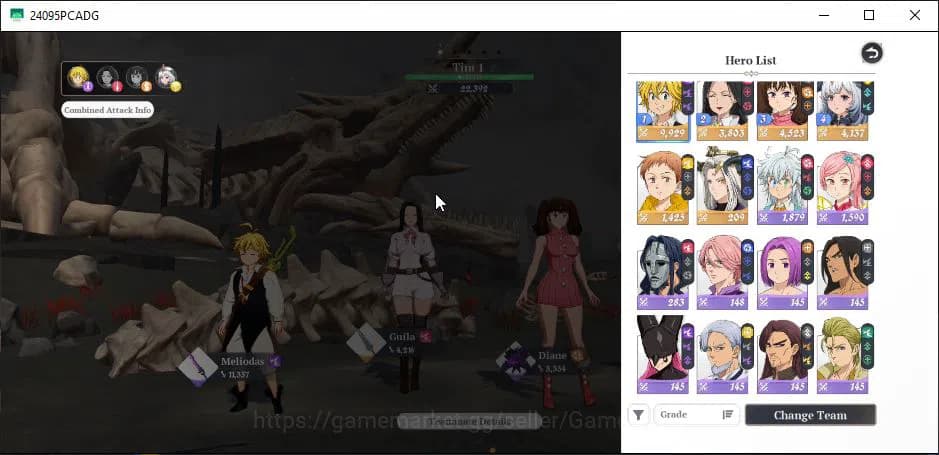Image resolution: width=939 pixels, height=455 pixels.
Task: Select the pink-haired hero card with 1,590
Action: [x=843, y=187]
